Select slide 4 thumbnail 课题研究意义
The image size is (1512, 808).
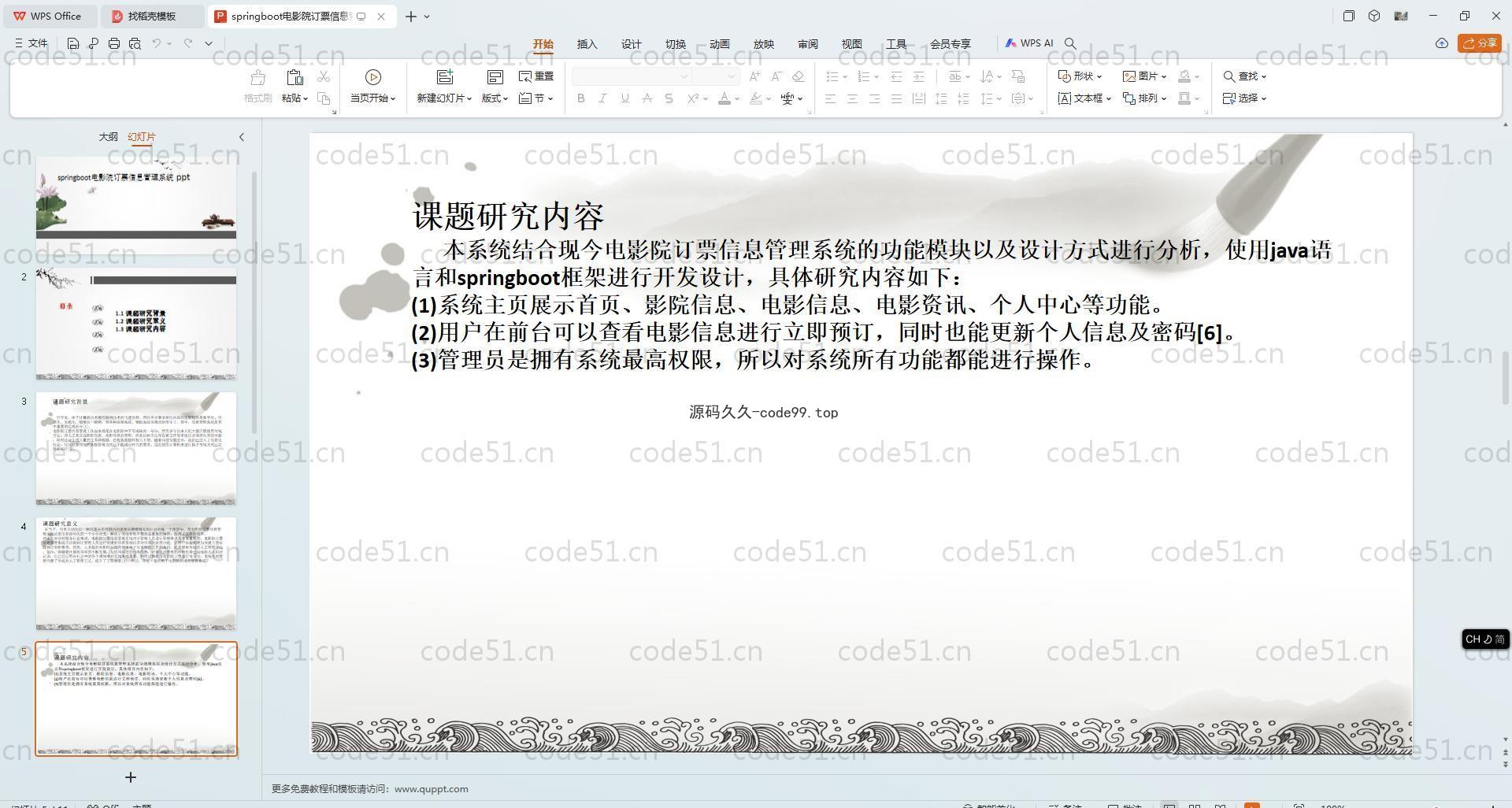click(135, 574)
